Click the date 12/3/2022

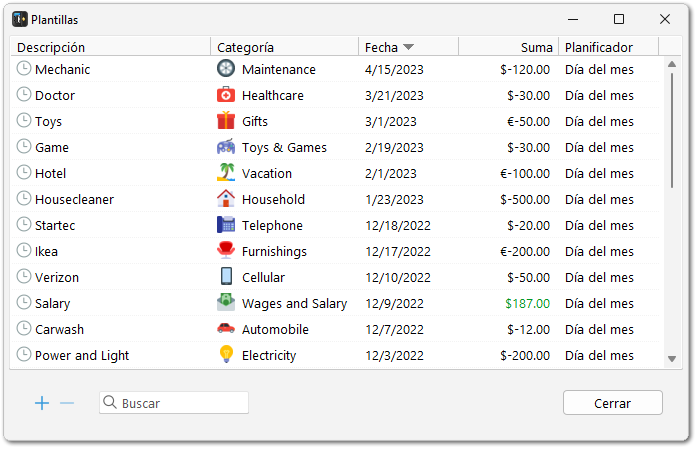coord(394,356)
